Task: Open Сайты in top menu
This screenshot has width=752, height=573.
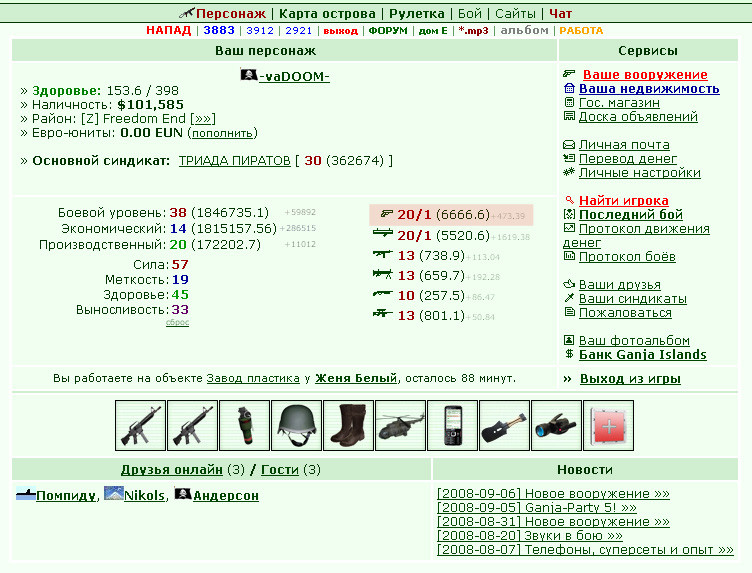Action: 515,13
